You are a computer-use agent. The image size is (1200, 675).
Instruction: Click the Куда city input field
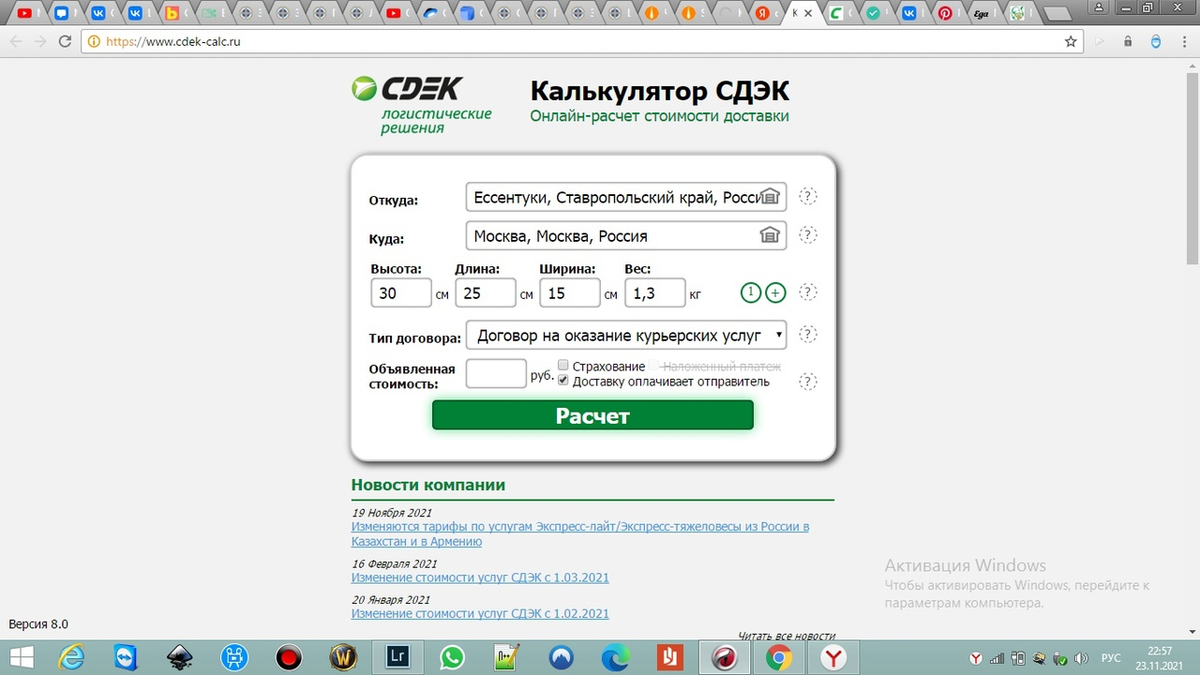(626, 236)
